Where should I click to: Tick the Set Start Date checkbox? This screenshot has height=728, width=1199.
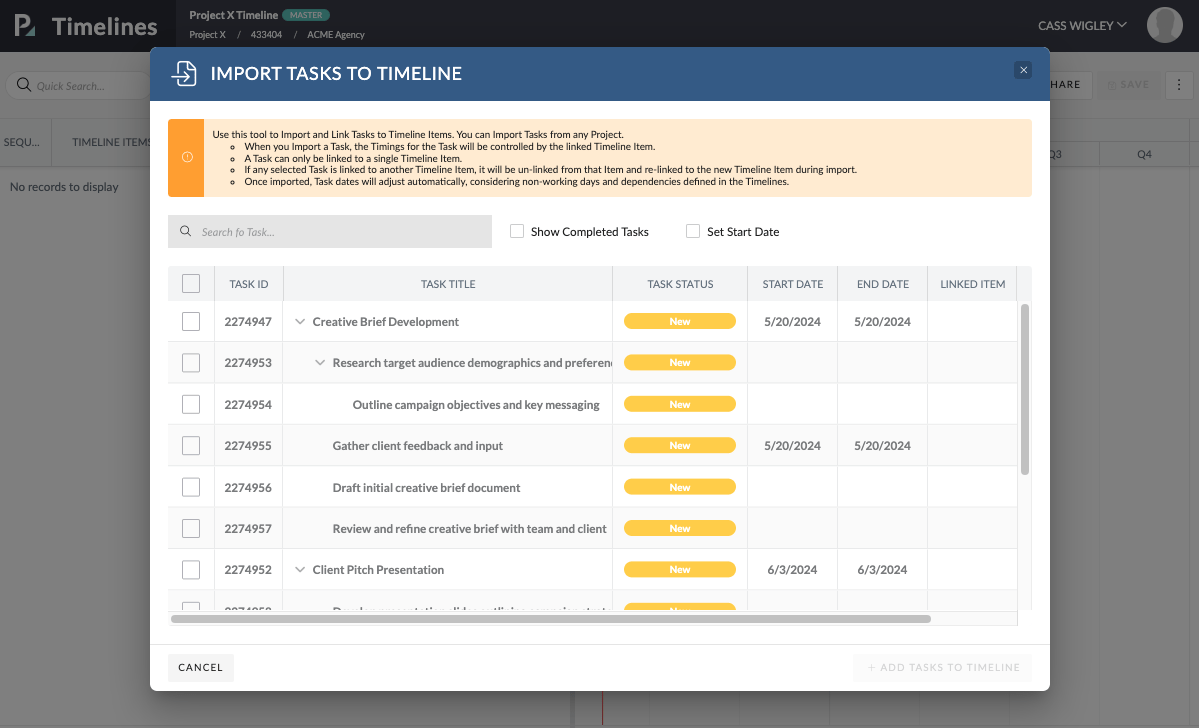tap(693, 231)
